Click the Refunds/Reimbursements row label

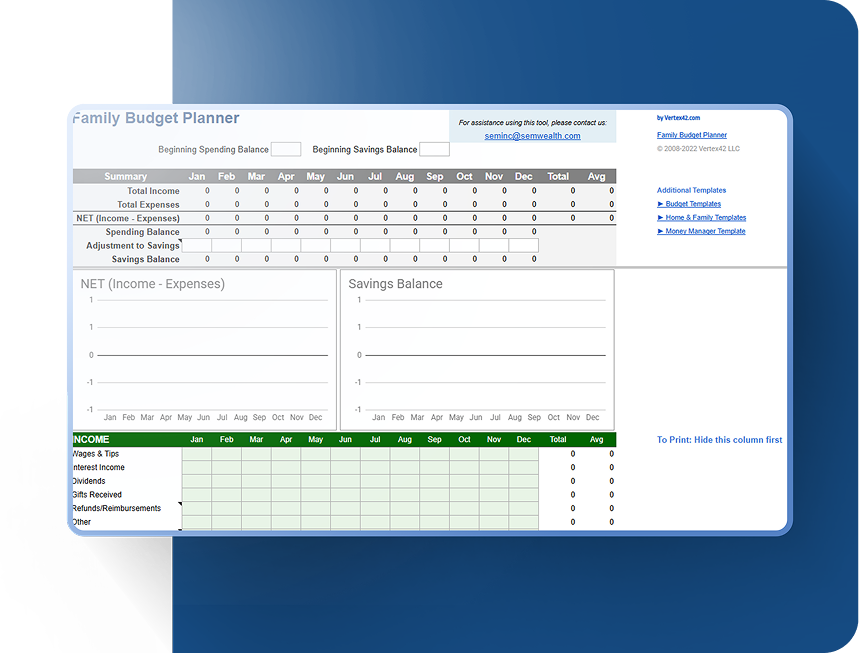click(117, 508)
